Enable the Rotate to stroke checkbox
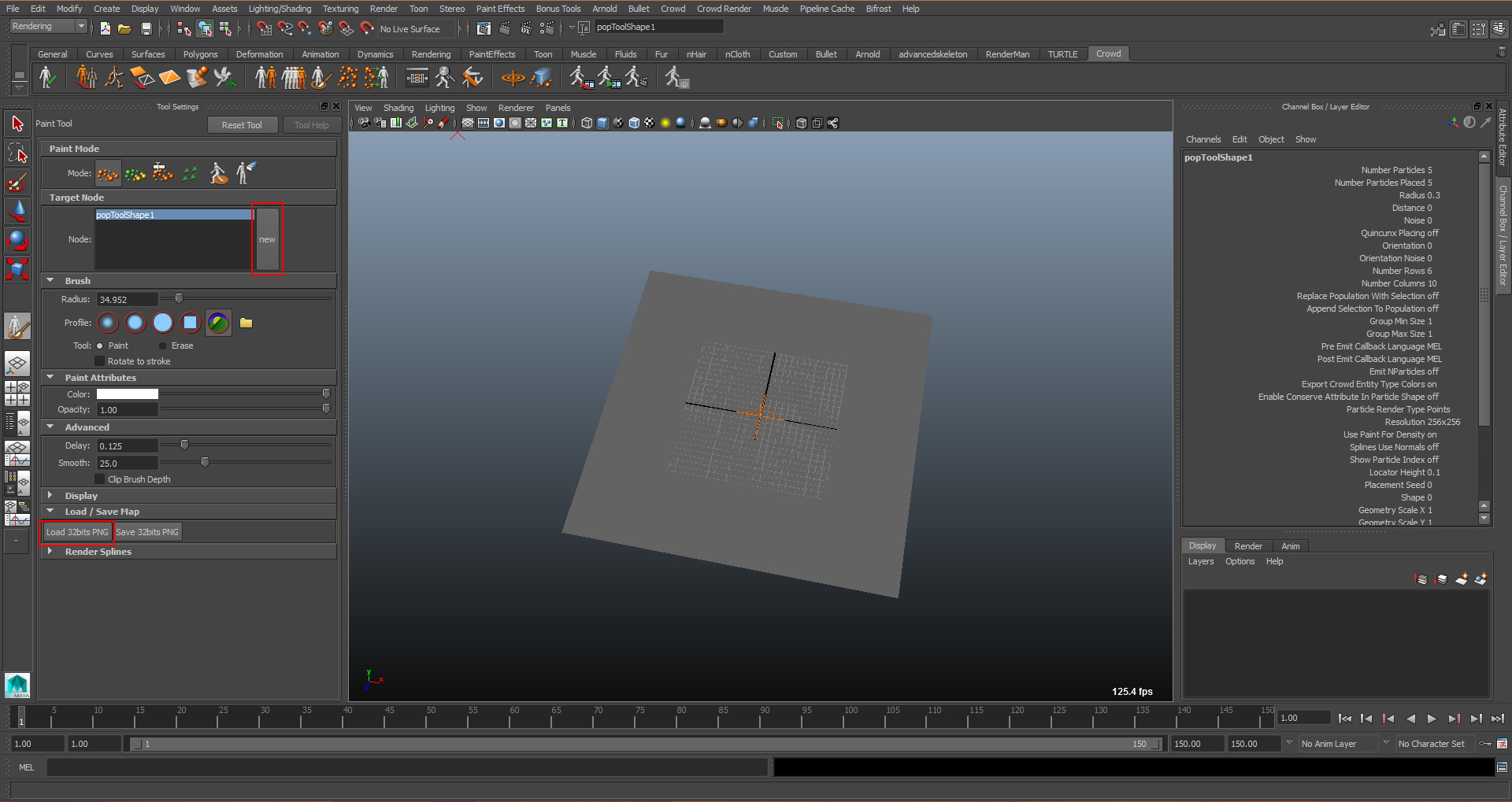1512x802 pixels. point(100,361)
